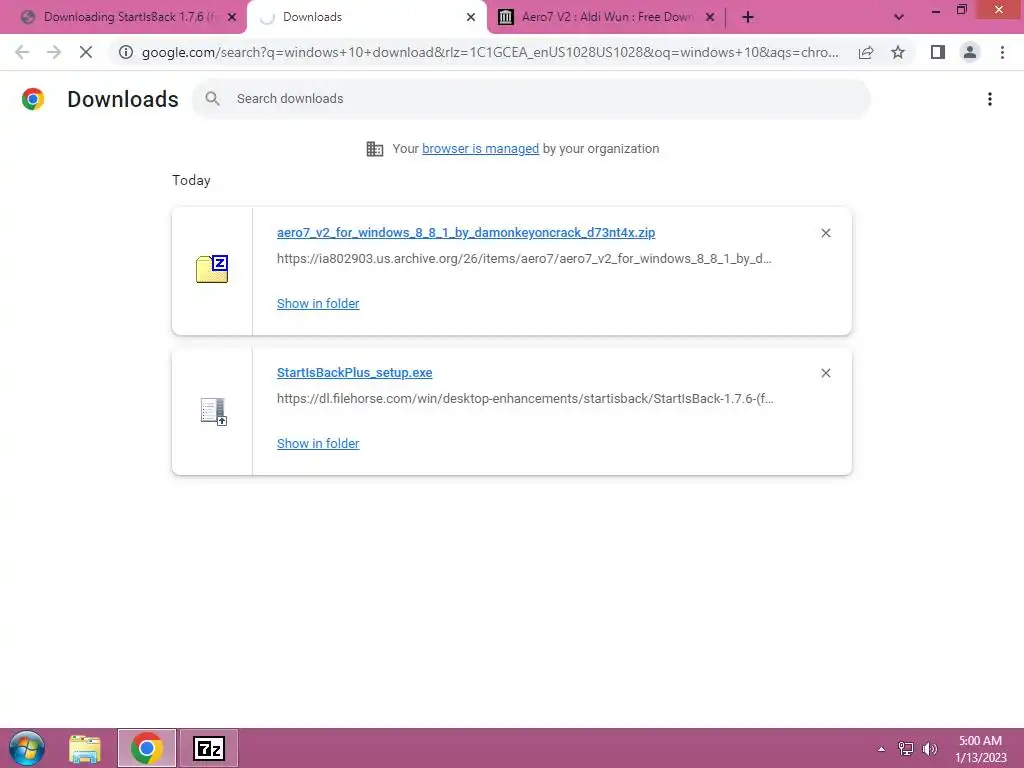Open the volume tray icon
Viewport: 1024px width, 768px height.
coord(930,749)
